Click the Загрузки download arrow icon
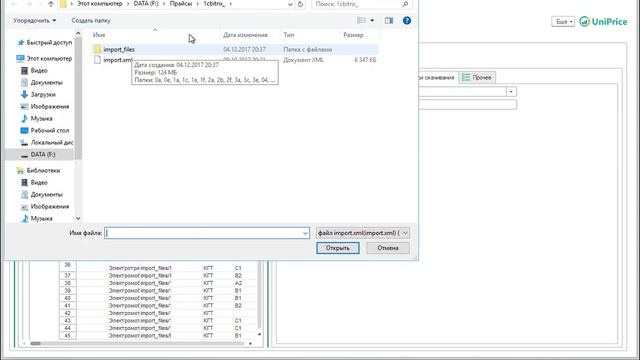Viewport: 640px width, 360px height. 24,94
